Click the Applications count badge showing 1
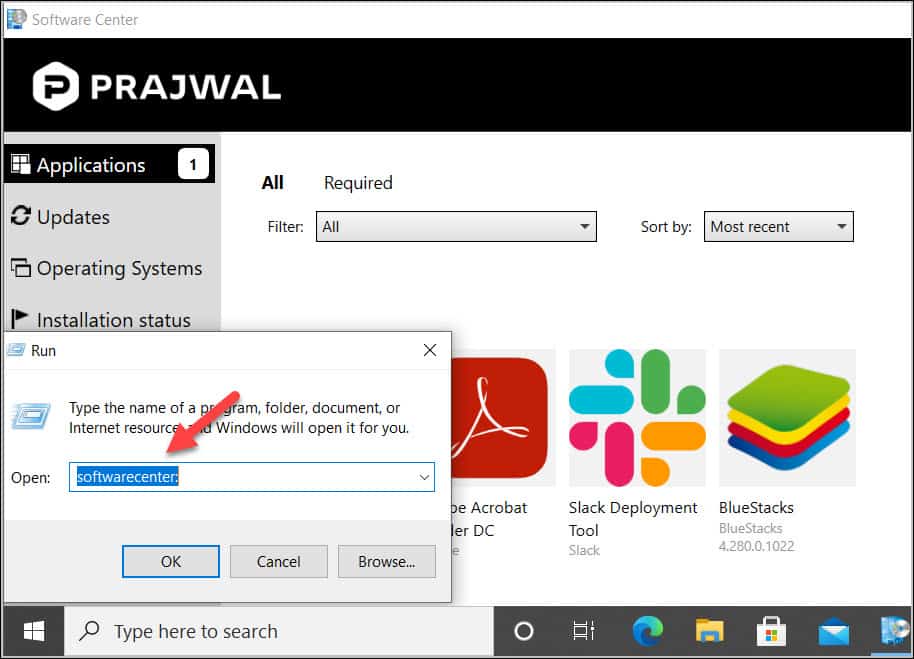The width and height of the screenshot is (914, 659). (x=193, y=164)
